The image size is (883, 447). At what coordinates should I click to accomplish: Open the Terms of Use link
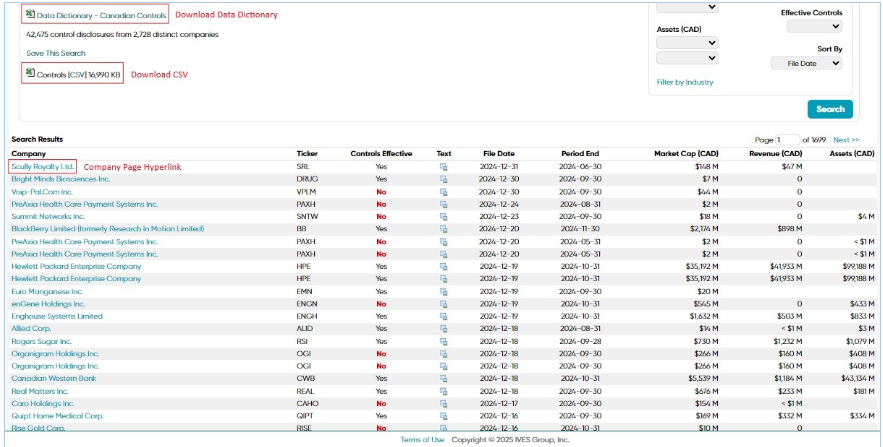[x=422, y=440]
